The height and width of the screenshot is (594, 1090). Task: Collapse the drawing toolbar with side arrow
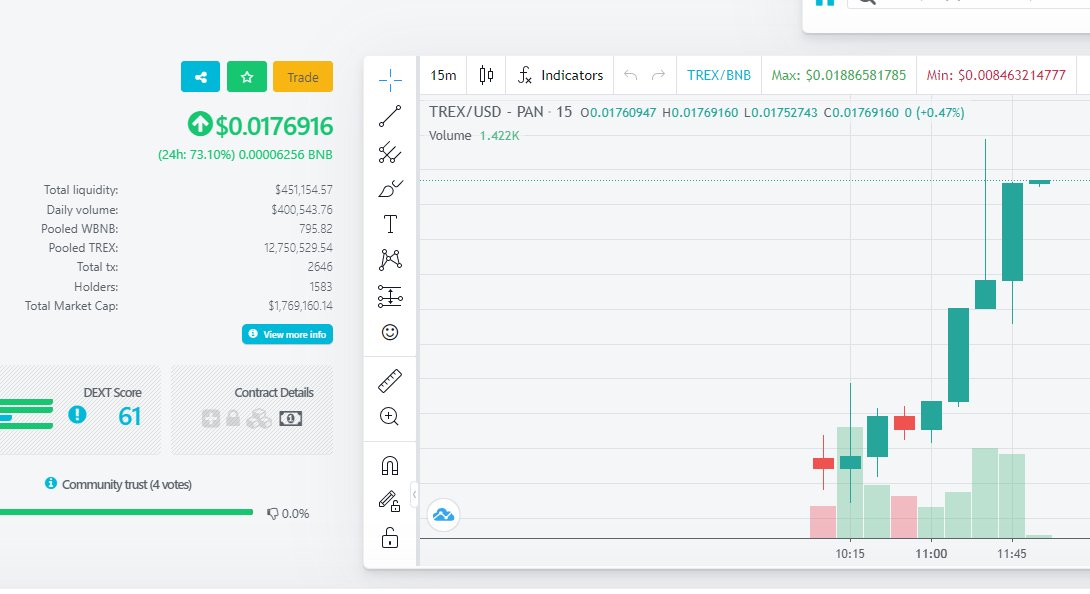coord(414,495)
